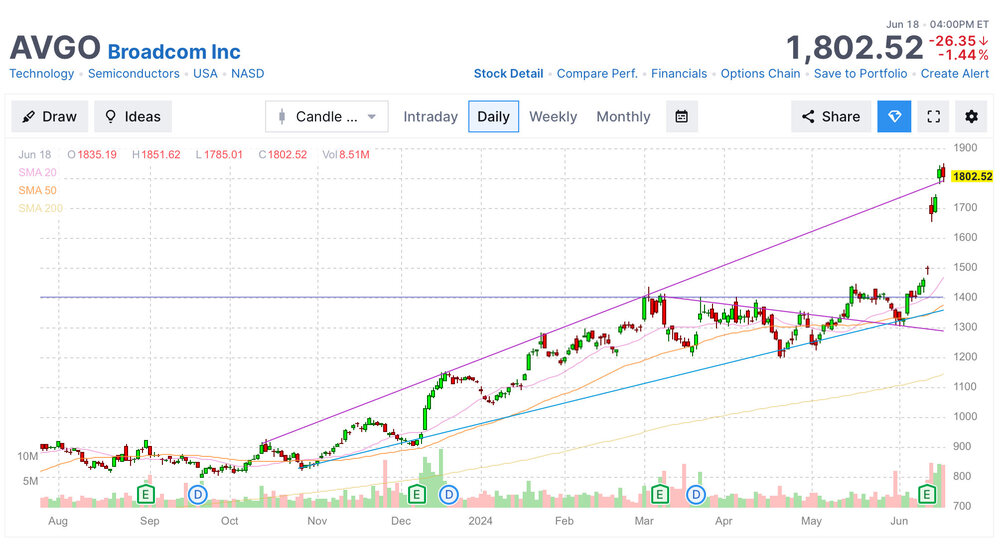1000x548 pixels.
Task: Open the Options Chain link
Action: tap(760, 73)
